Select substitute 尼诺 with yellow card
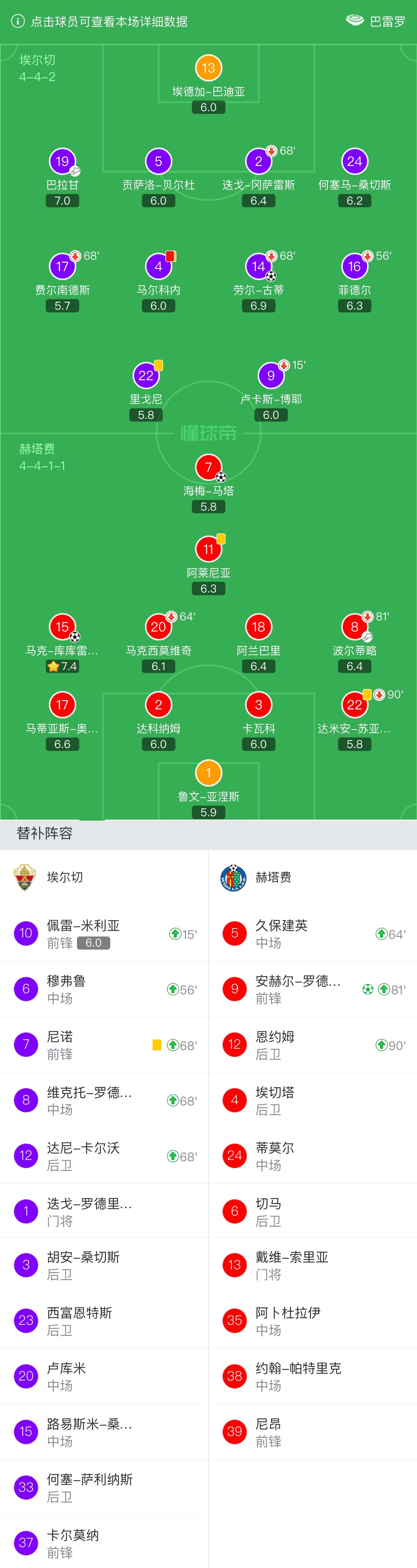 tap(104, 1045)
